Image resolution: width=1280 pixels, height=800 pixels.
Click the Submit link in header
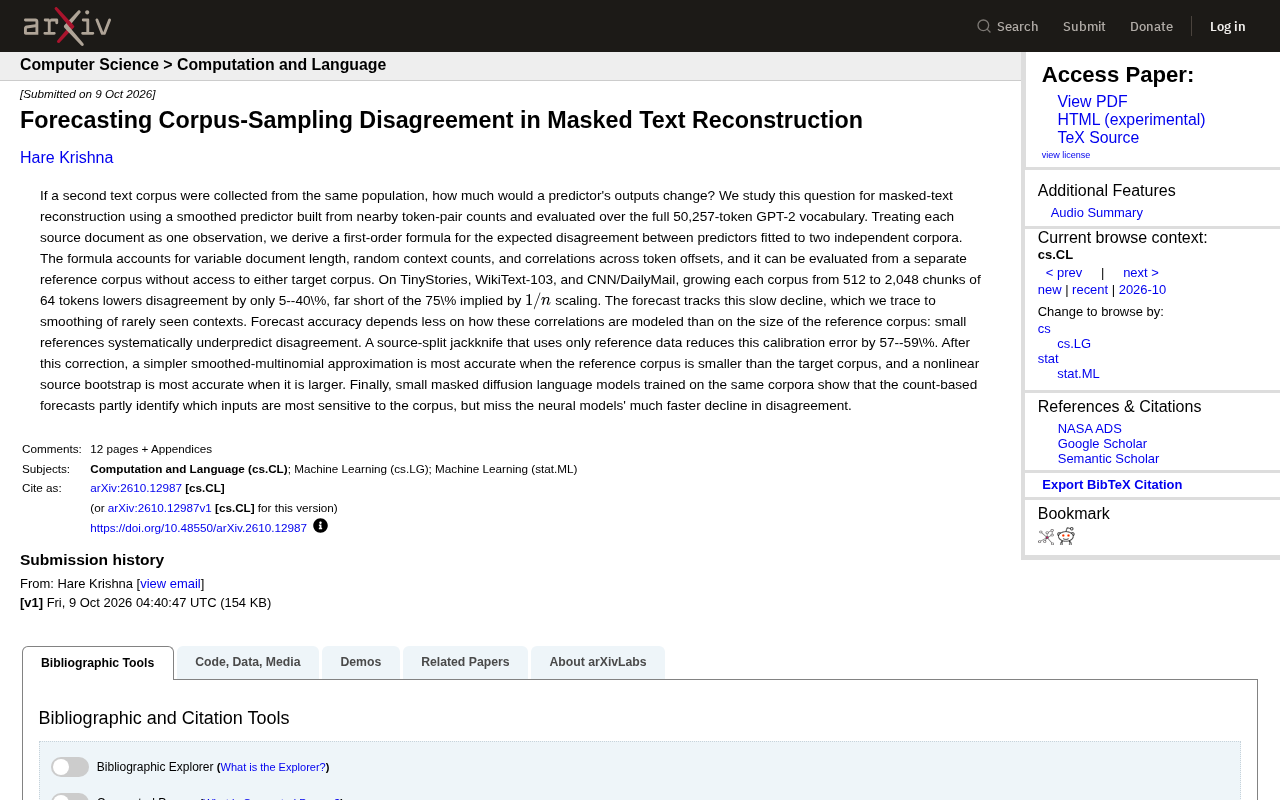pos(1084,26)
